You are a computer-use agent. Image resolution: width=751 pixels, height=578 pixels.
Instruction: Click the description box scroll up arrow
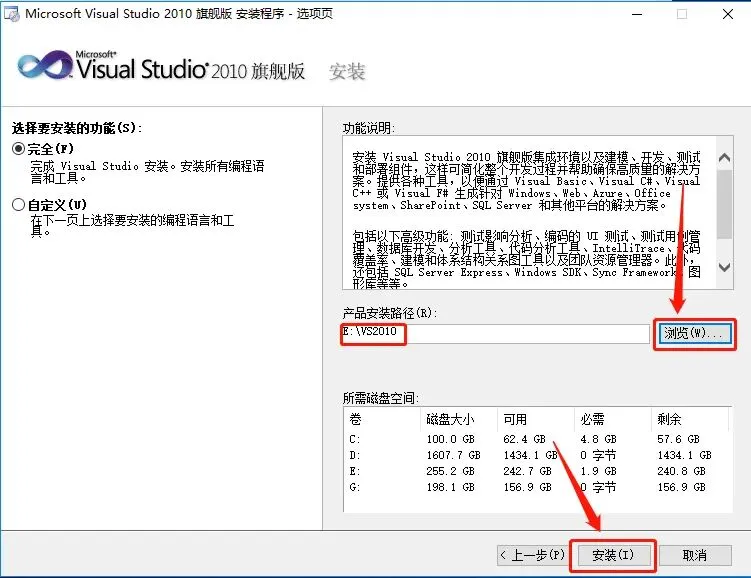(725, 158)
